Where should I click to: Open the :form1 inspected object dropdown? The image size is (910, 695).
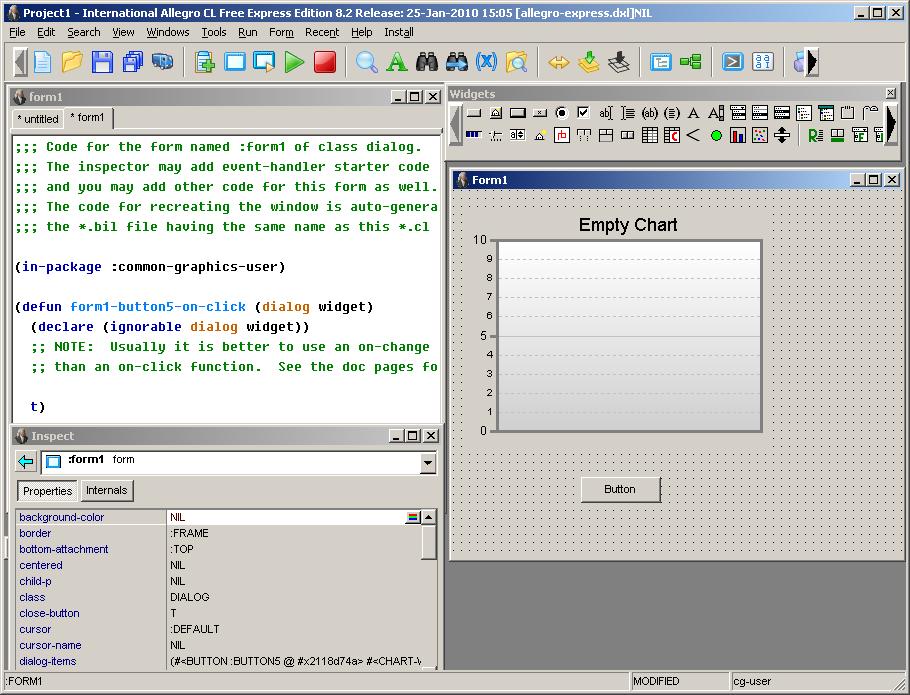[428, 463]
